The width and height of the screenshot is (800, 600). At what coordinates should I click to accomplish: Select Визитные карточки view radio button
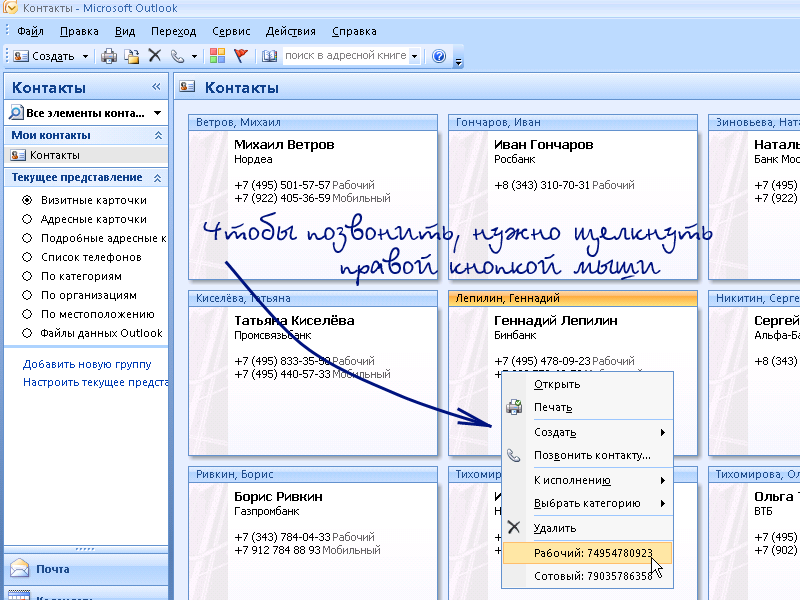coord(27,200)
